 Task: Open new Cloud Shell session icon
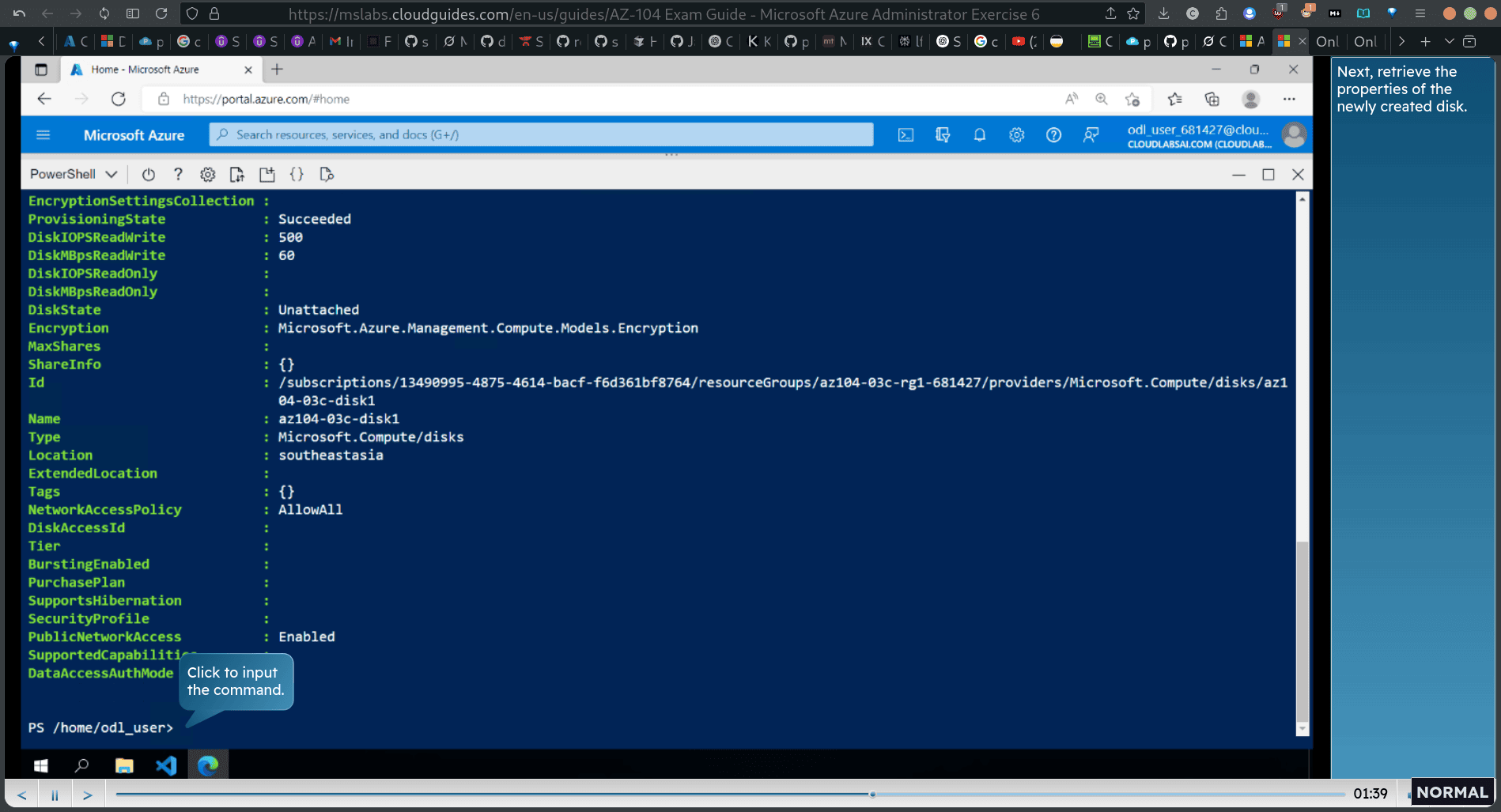pyautogui.click(x=267, y=175)
